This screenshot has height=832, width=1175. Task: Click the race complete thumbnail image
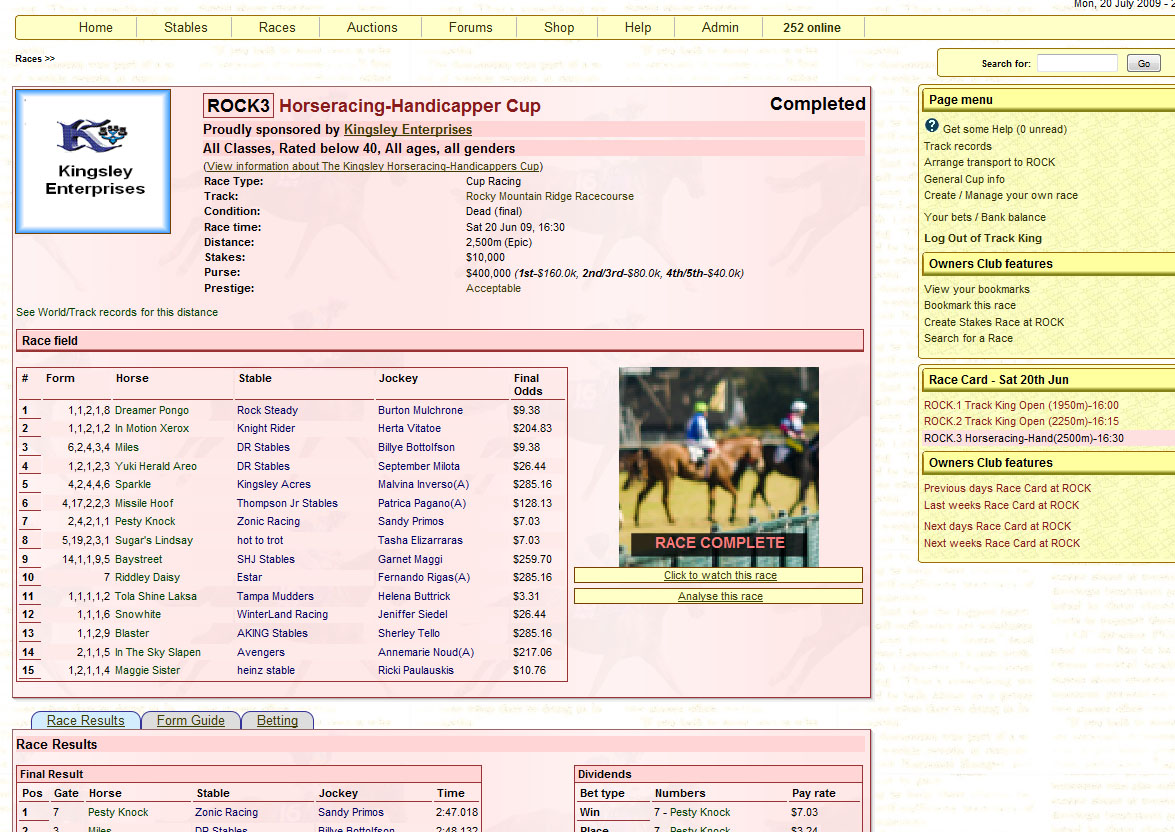coord(718,466)
